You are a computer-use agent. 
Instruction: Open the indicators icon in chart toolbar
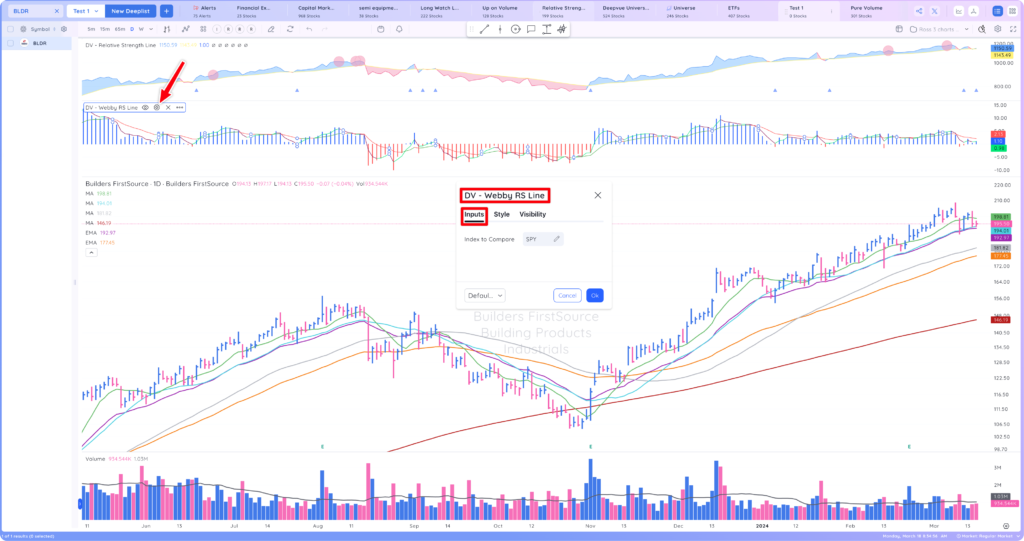[x=185, y=29]
